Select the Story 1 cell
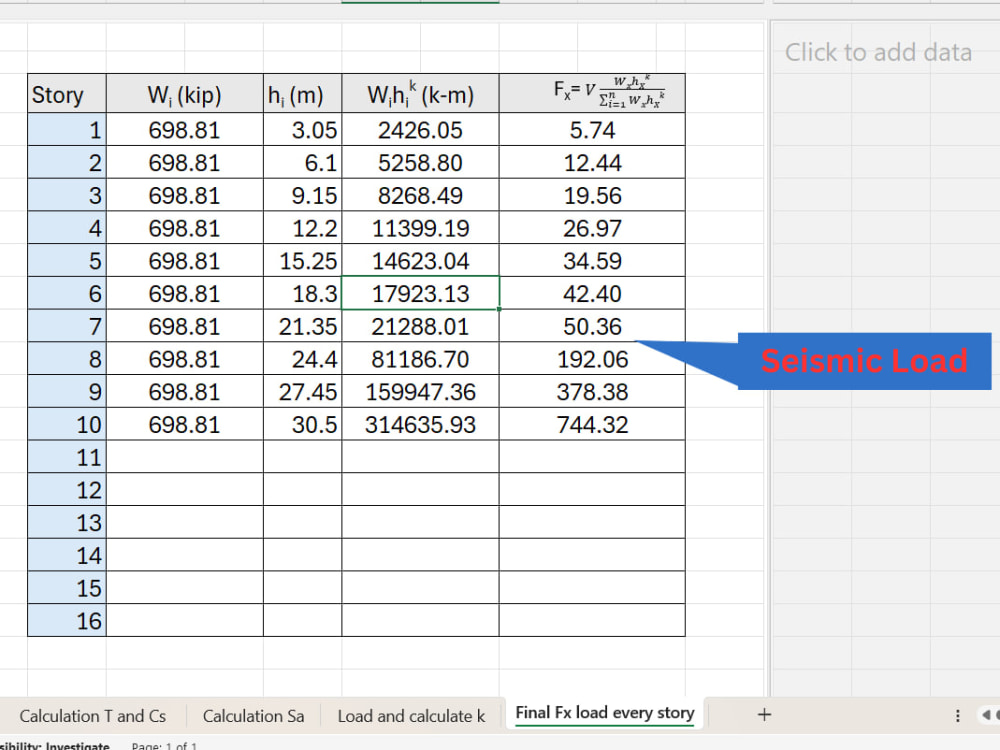The image size is (1000, 750). pos(67,130)
